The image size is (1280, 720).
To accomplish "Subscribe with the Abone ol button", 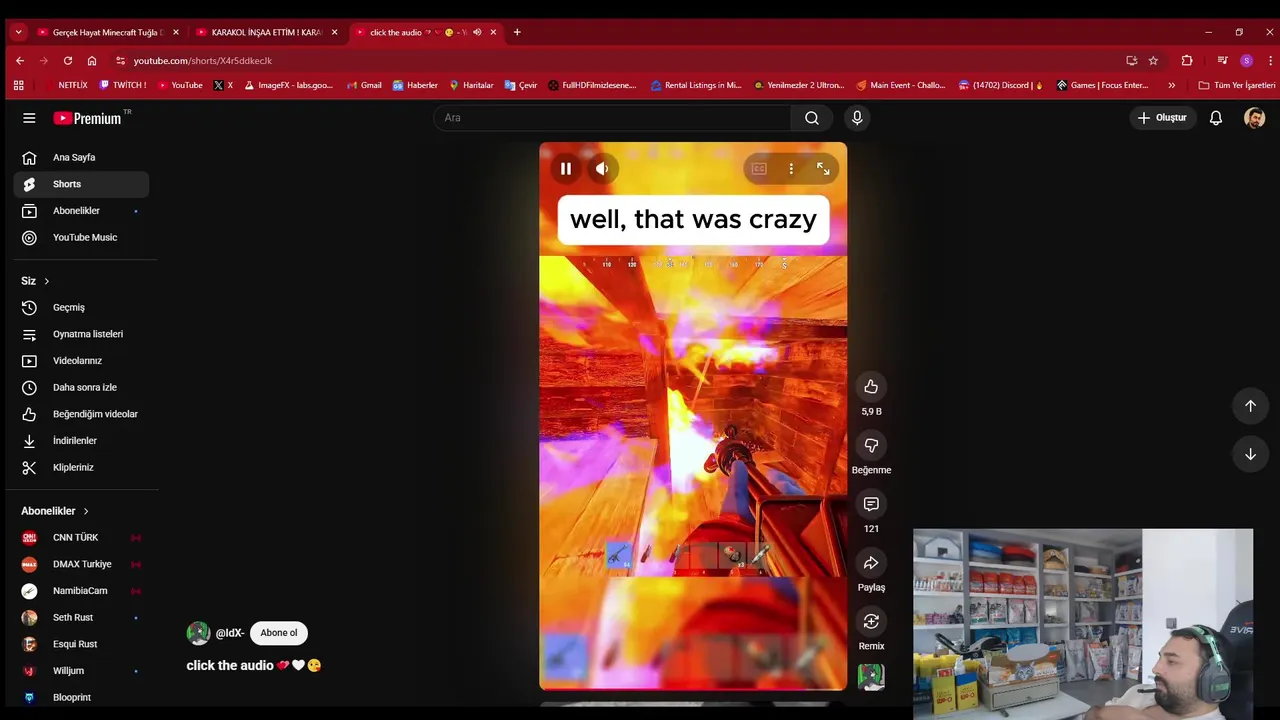I will click(279, 633).
